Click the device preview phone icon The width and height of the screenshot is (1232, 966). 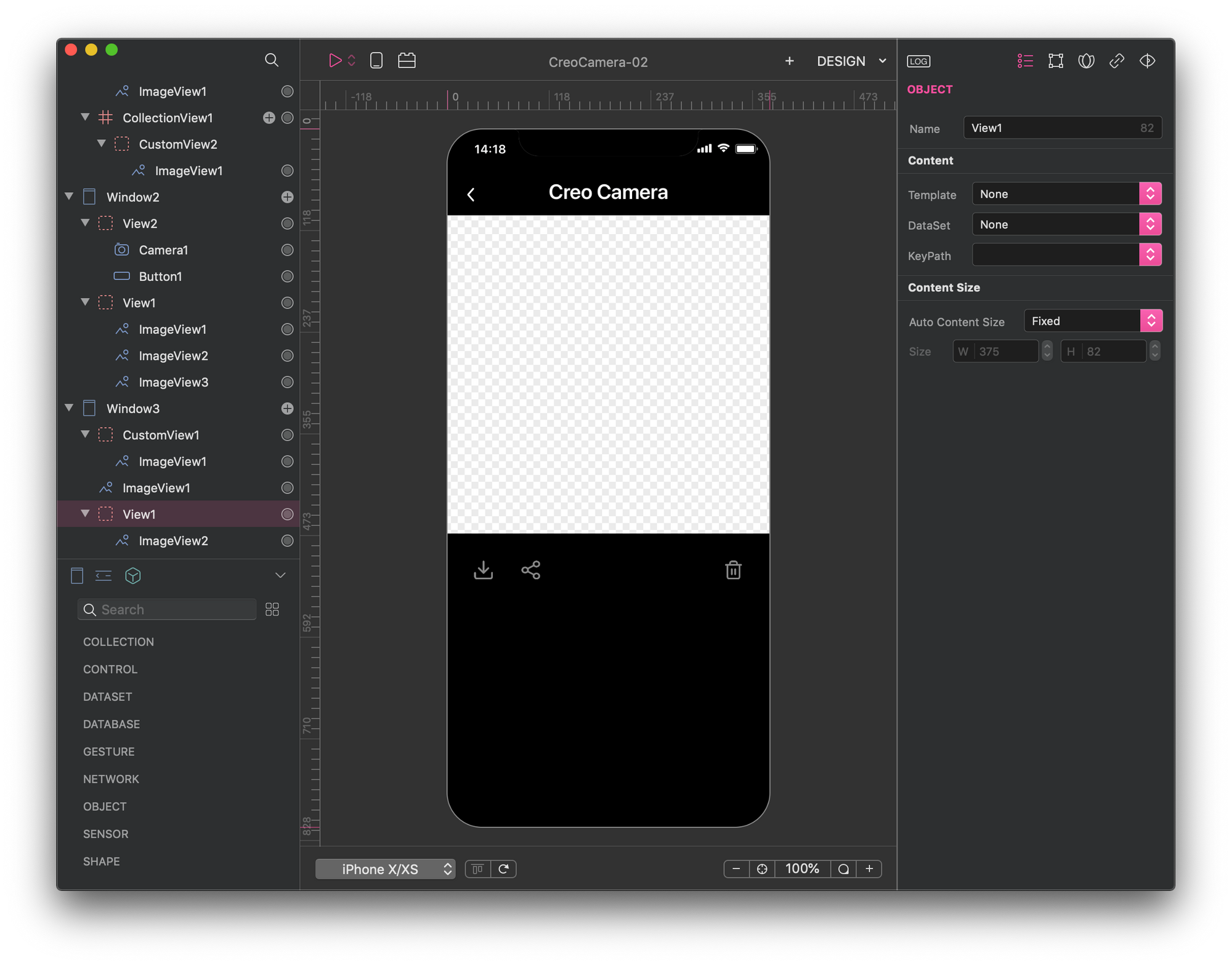[376, 60]
